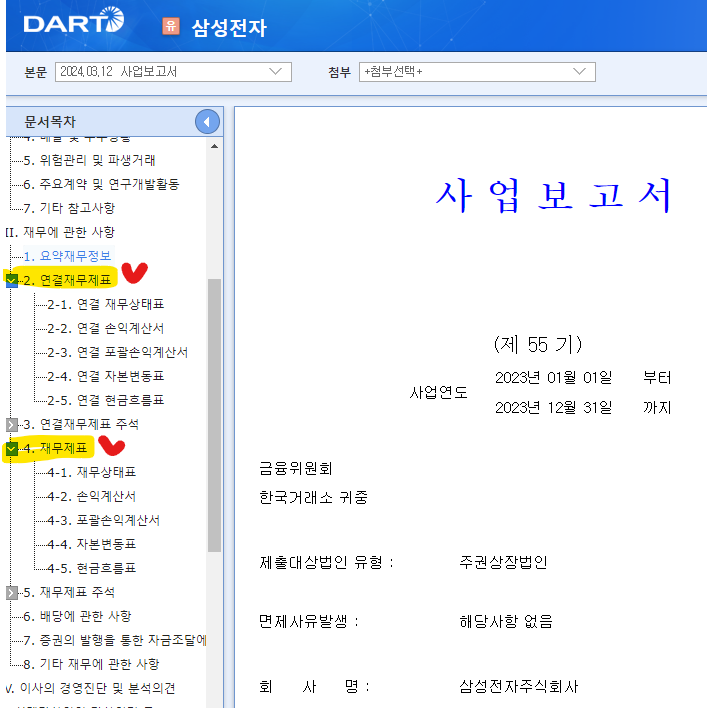The image size is (707, 708).
Task: Click the document tree scrollbar thumb
Action: click(x=214, y=415)
